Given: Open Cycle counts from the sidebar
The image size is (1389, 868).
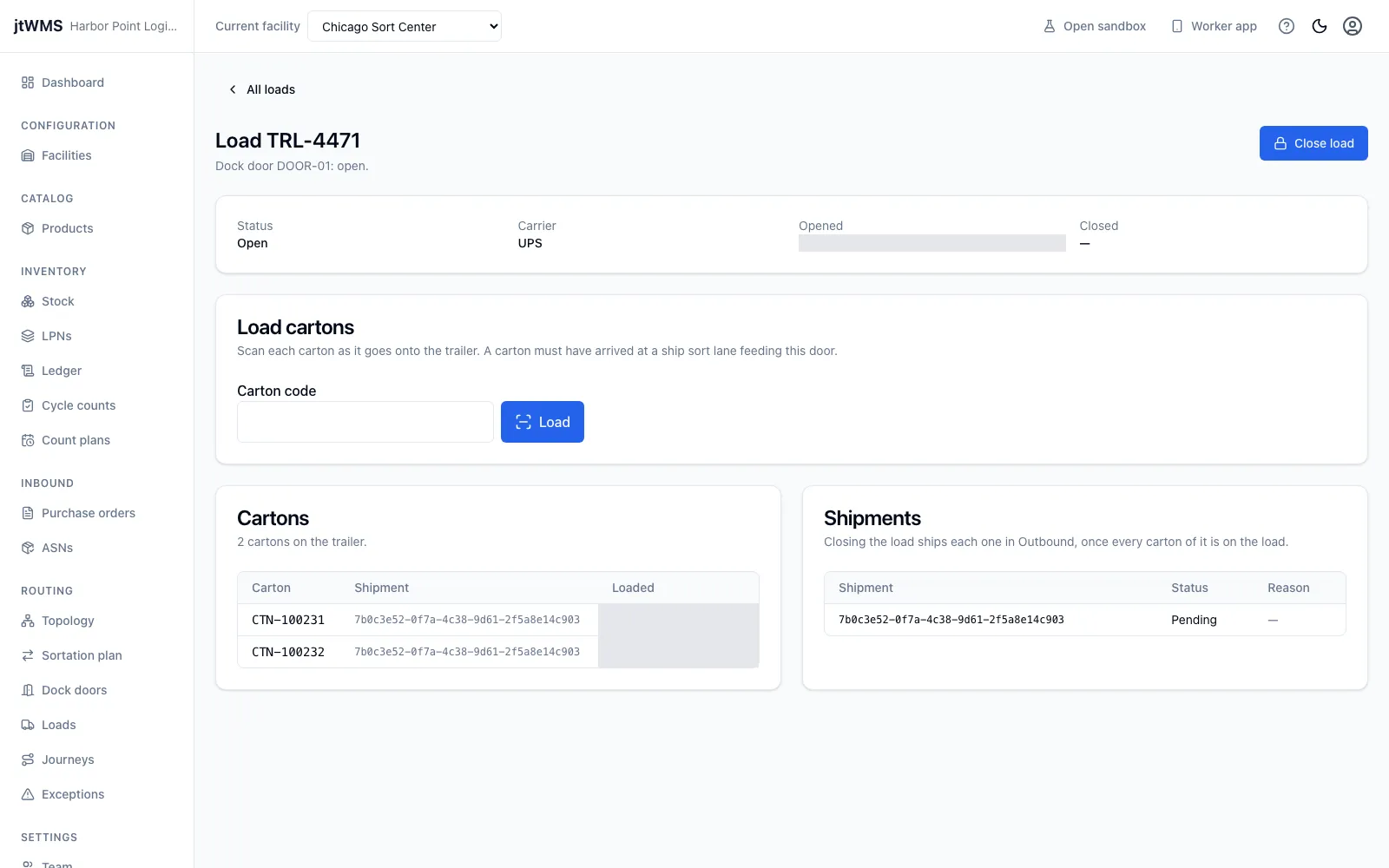Looking at the screenshot, I should tap(78, 405).
